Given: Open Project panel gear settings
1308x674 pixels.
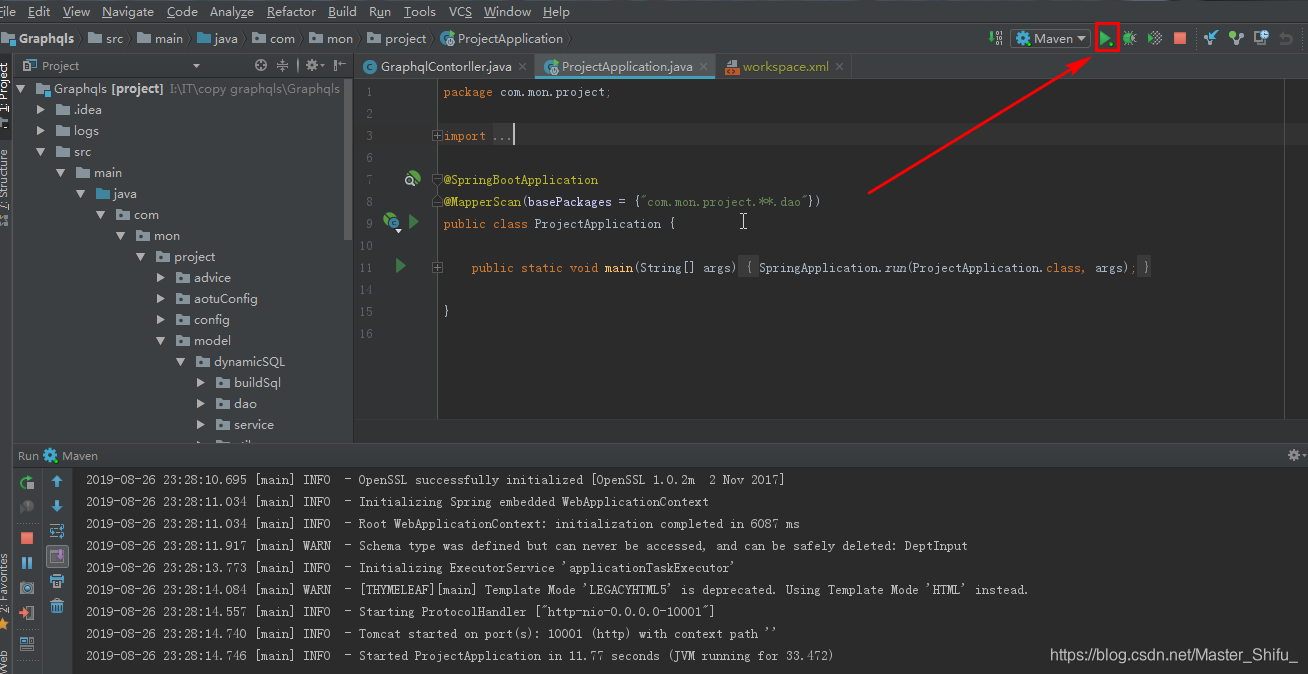Looking at the screenshot, I should pyautogui.click(x=313, y=65).
